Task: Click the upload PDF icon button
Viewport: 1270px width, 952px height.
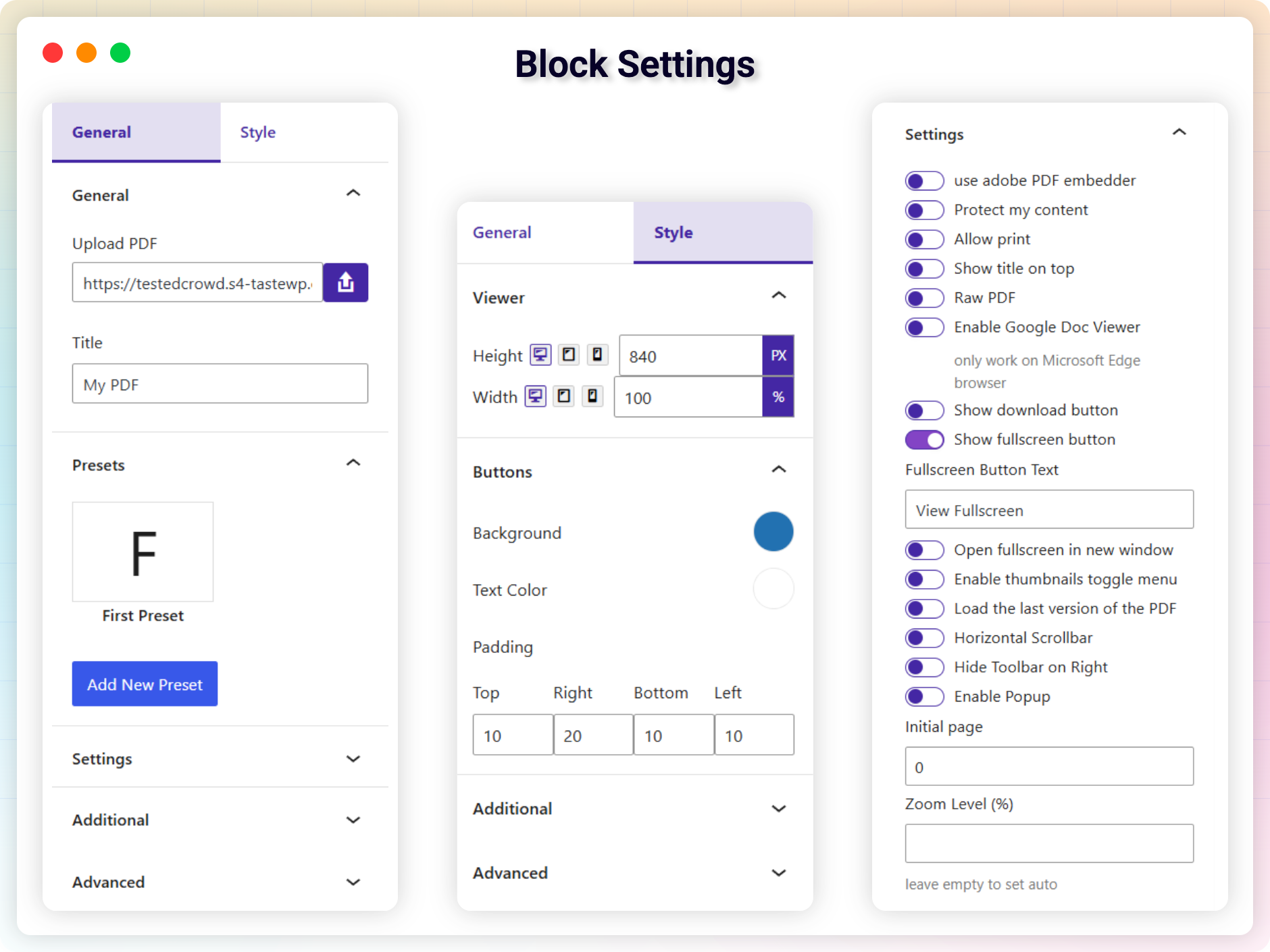Action: [345, 282]
